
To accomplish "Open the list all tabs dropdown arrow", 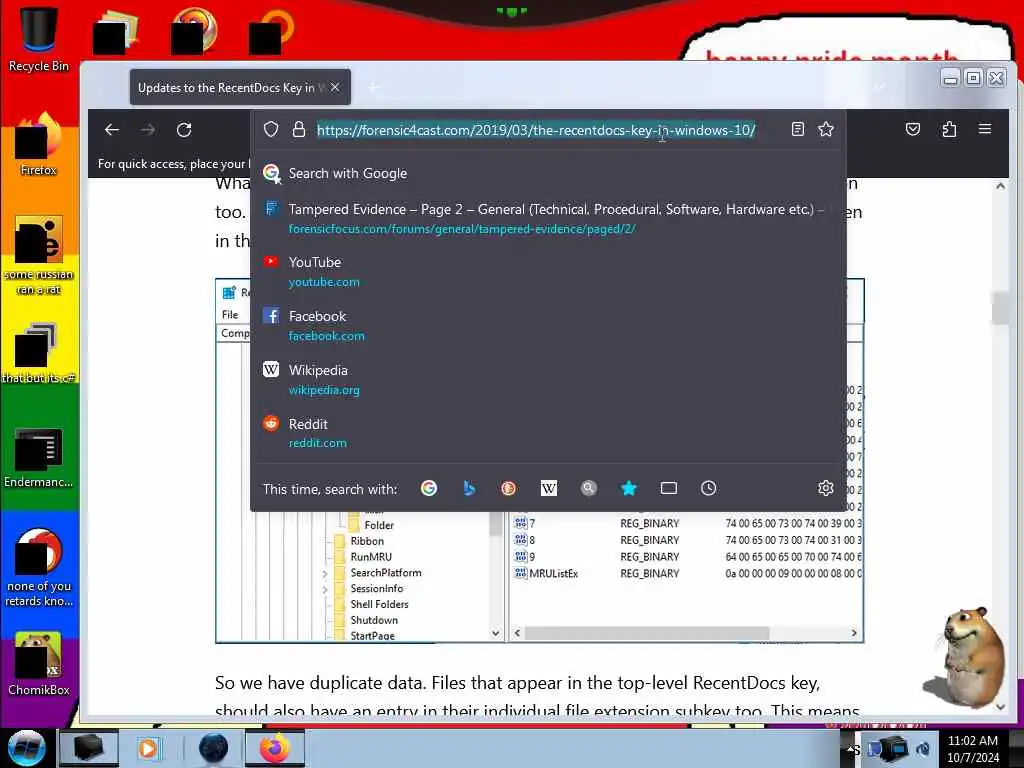I will (x=880, y=87).
